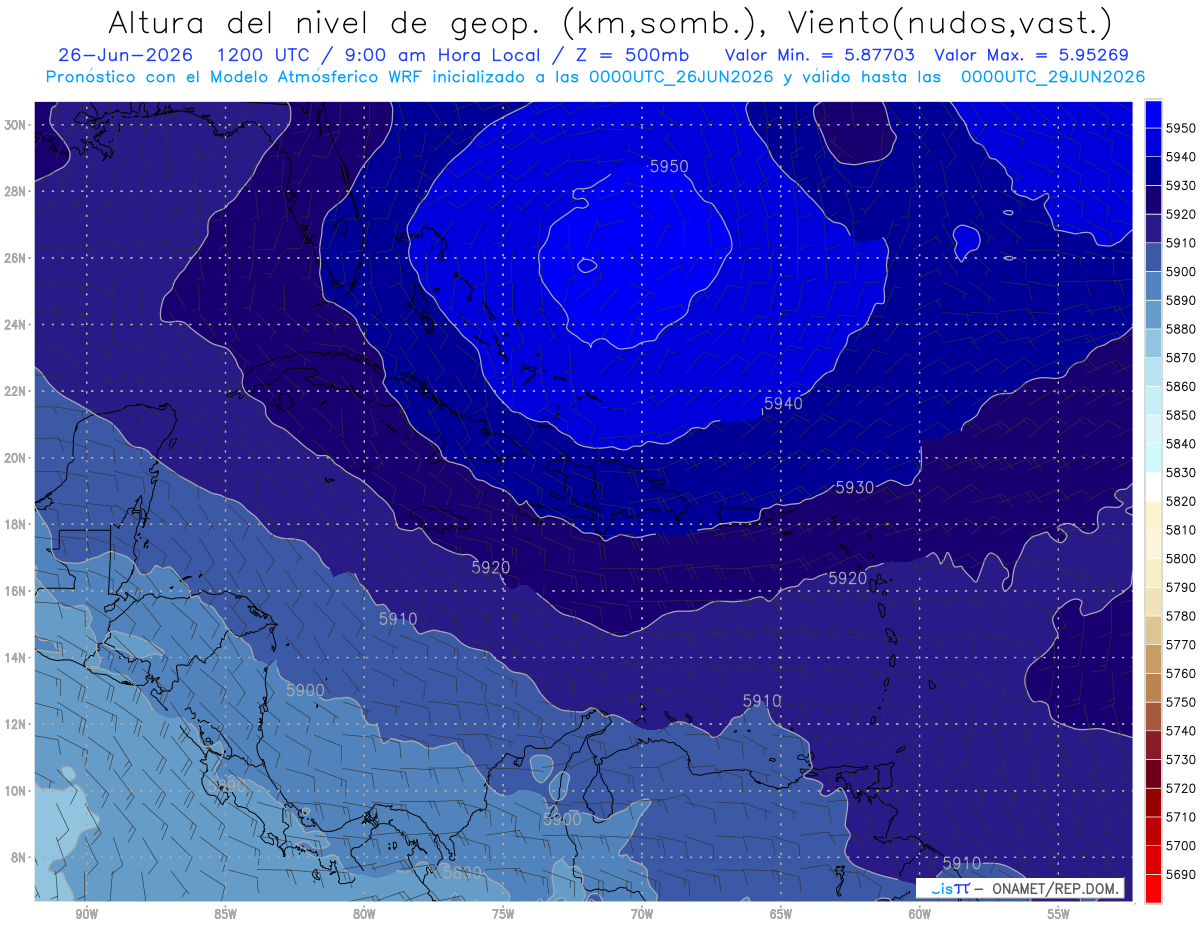1200x927 pixels.
Task: Click the "22N" latitude axis label
Action: pyautogui.click(x=15, y=391)
